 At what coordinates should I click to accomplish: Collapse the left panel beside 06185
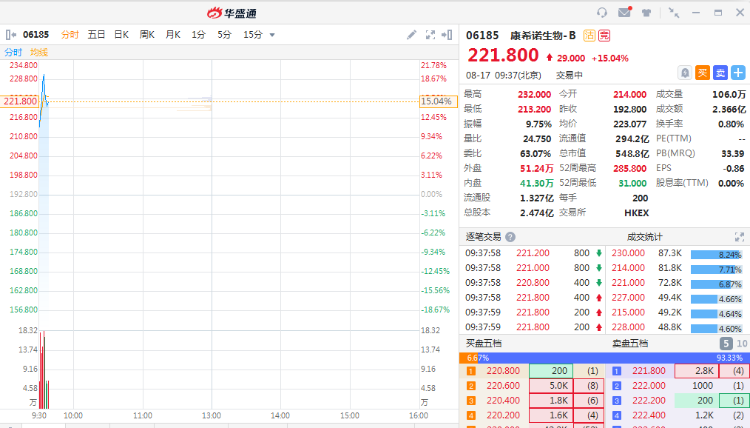(11, 34)
